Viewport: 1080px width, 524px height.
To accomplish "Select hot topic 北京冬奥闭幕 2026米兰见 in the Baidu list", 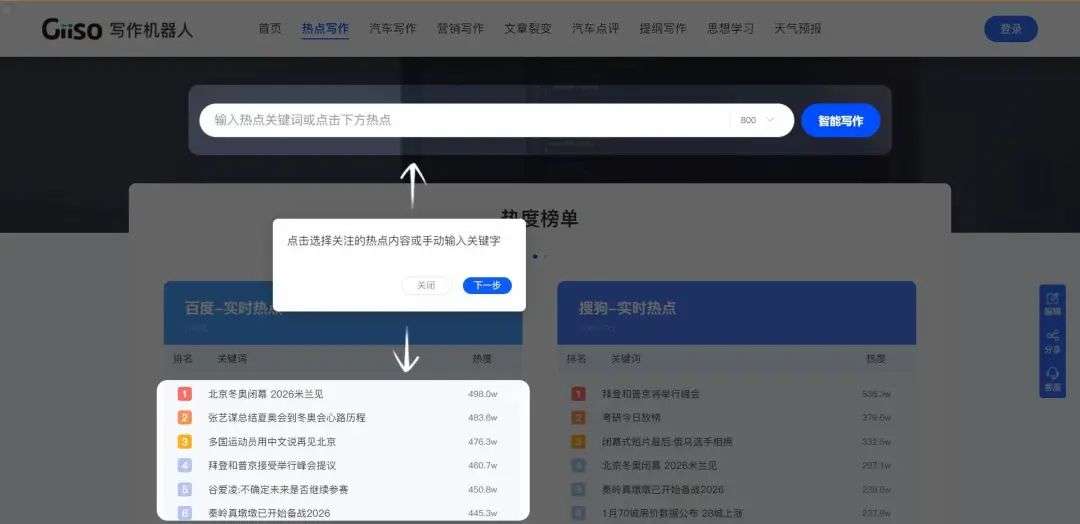I will point(266,394).
